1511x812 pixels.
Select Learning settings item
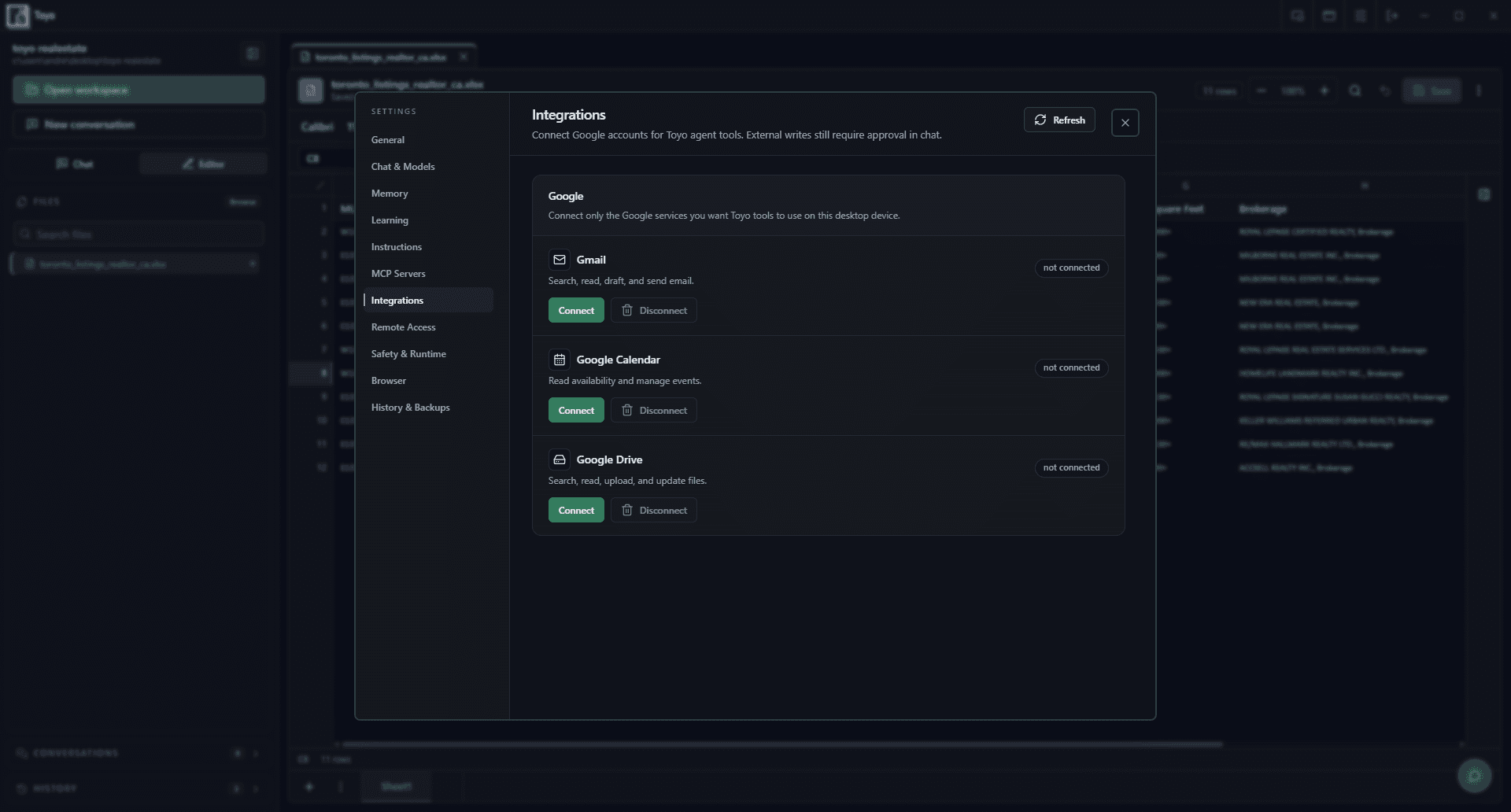click(x=428, y=220)
